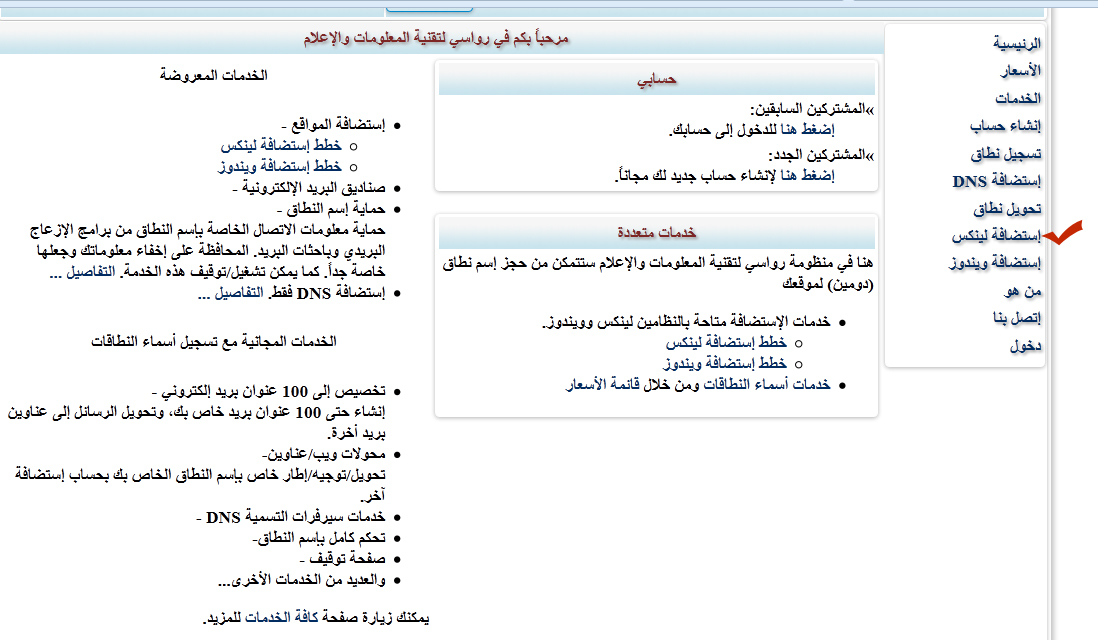Open قائمة الأسعار price list link

pyautogui.click(x=603, y=384)
